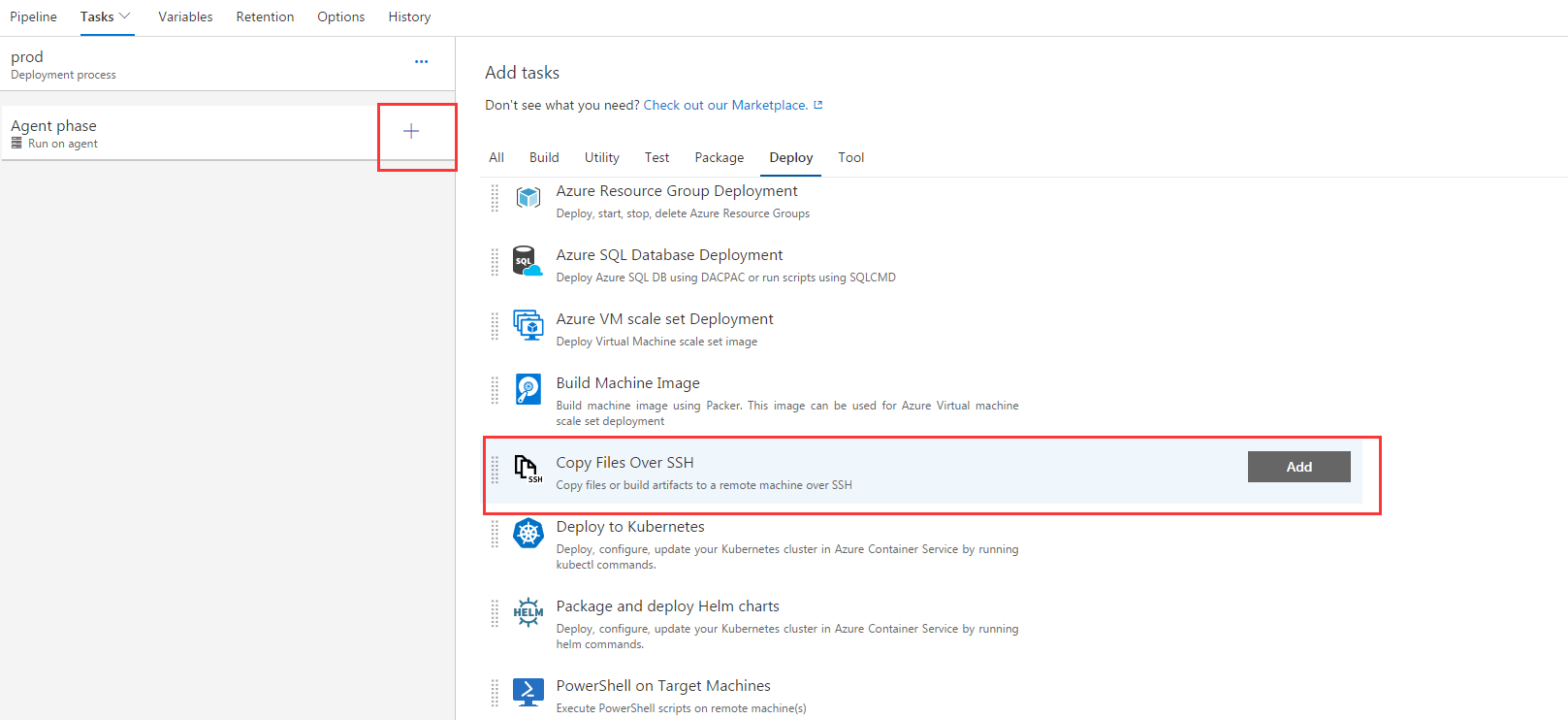Grab the drag handle for Copy Files Over SSH
This screenshot has width=1568, height=720.
[x=495, y=470]
